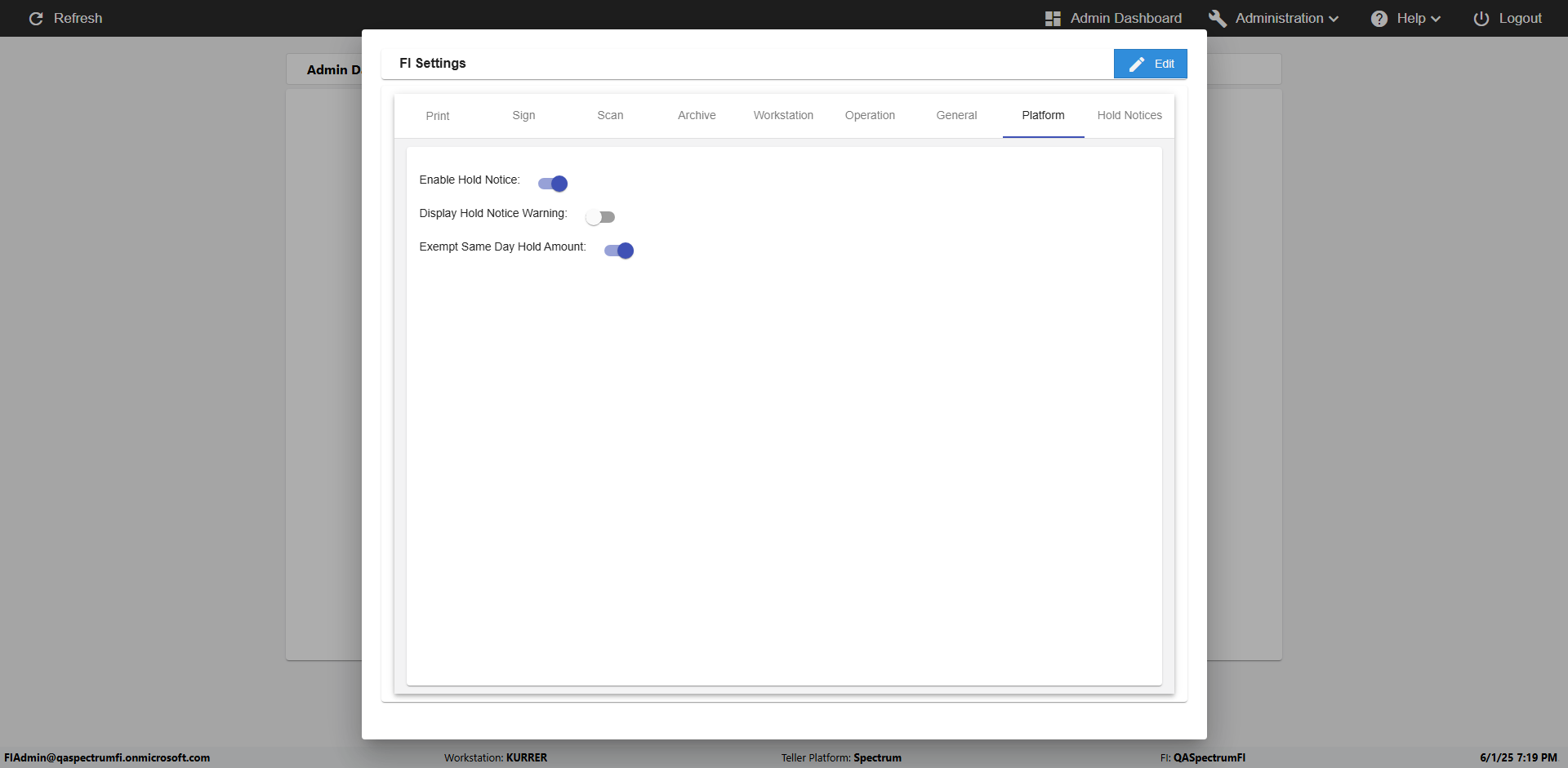This screenshot has width=1568, height=768.
Task: Click the active Platform tab
Action: [1043, 116]
